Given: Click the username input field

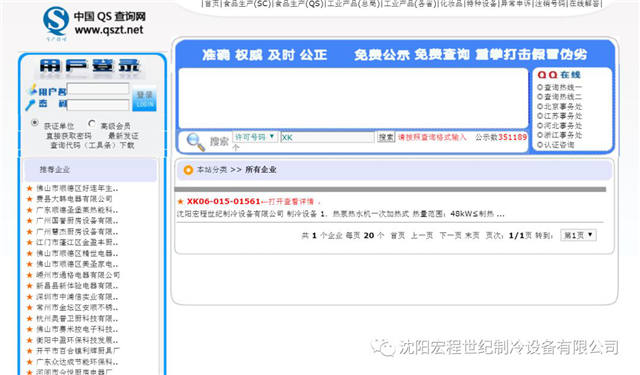Looking at the screenshot, I should pyautogui.click(x=98, y=89).
